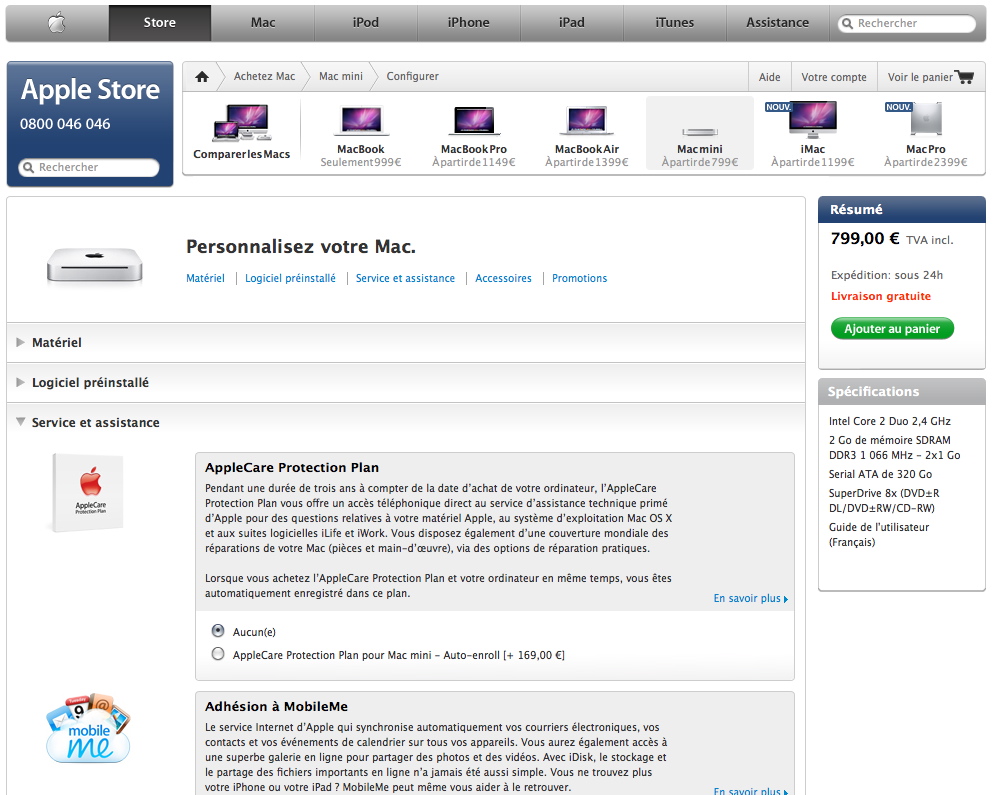The width and height of the screenshot is (998, 795).
Task: Open the Store tab
Action: coord(160,23)
